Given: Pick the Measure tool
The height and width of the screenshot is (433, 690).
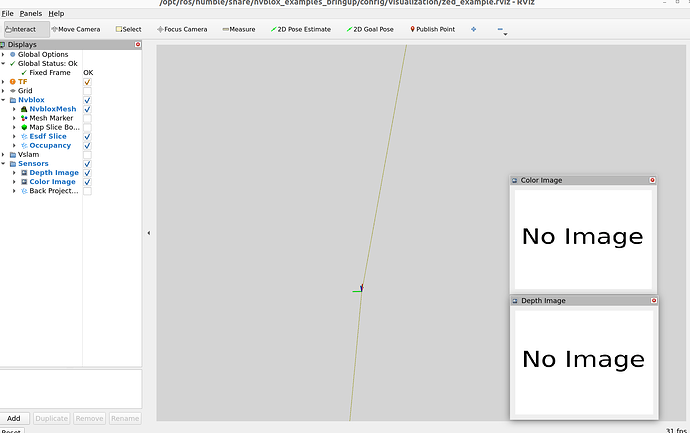Looking at the screenshot, I should pos(239,29).
